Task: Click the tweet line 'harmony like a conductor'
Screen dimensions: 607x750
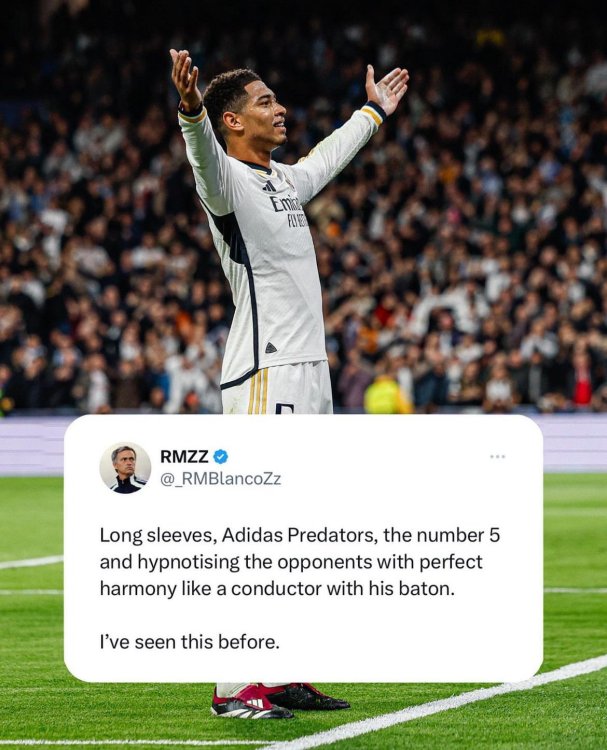Action: 277,589
